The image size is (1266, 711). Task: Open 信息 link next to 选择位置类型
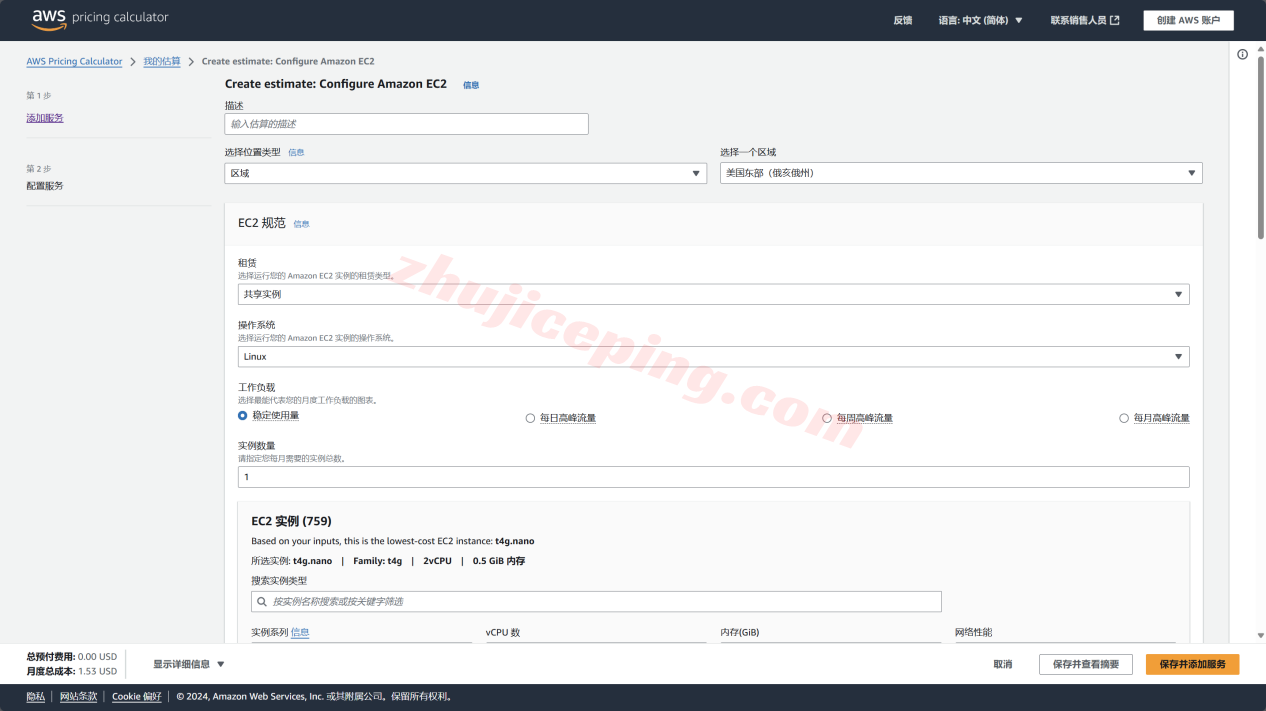296,152
